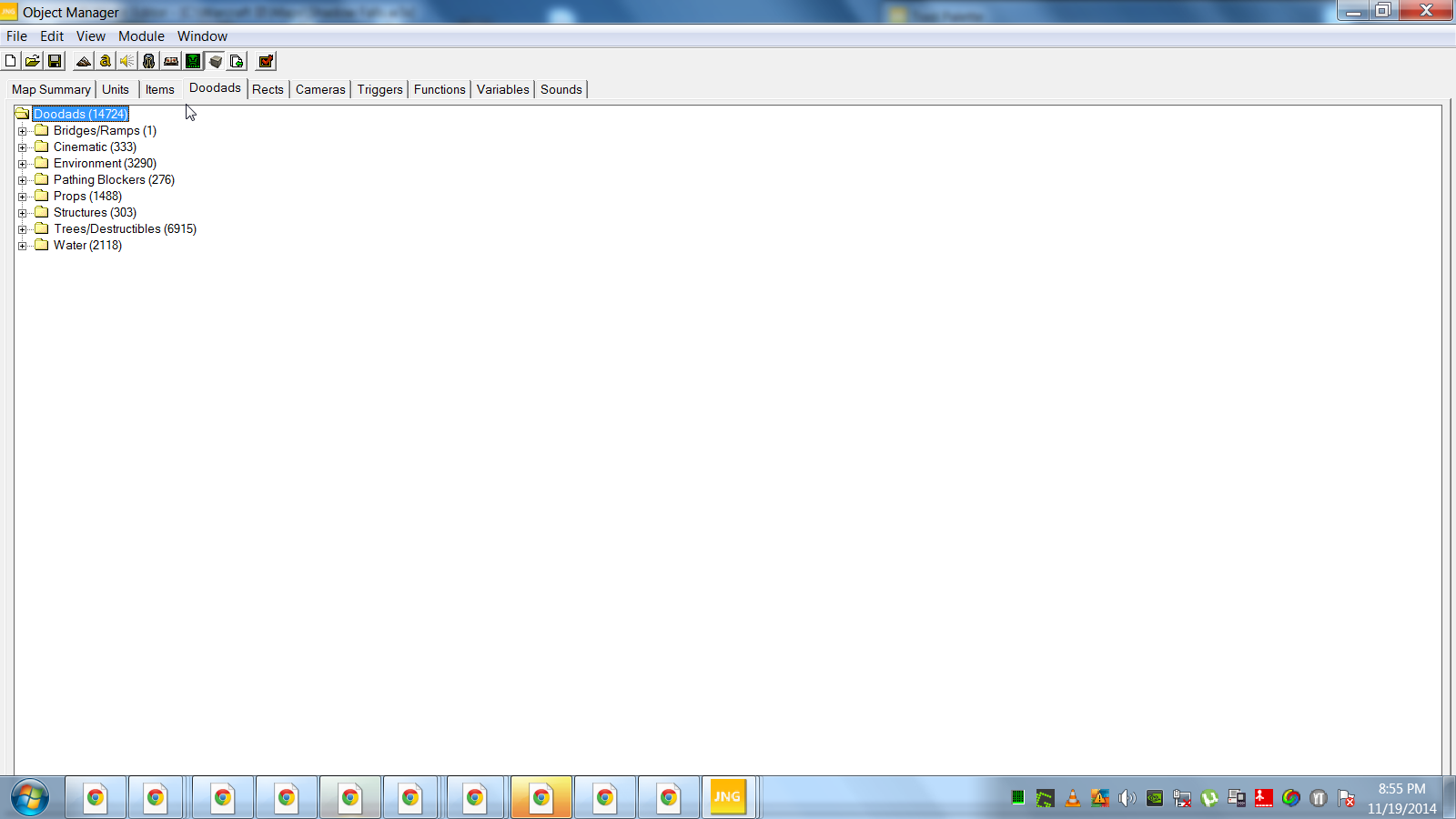1456x819 pixels.
Task: Click the Save floppy disk icon
Action: pos(55,61)
